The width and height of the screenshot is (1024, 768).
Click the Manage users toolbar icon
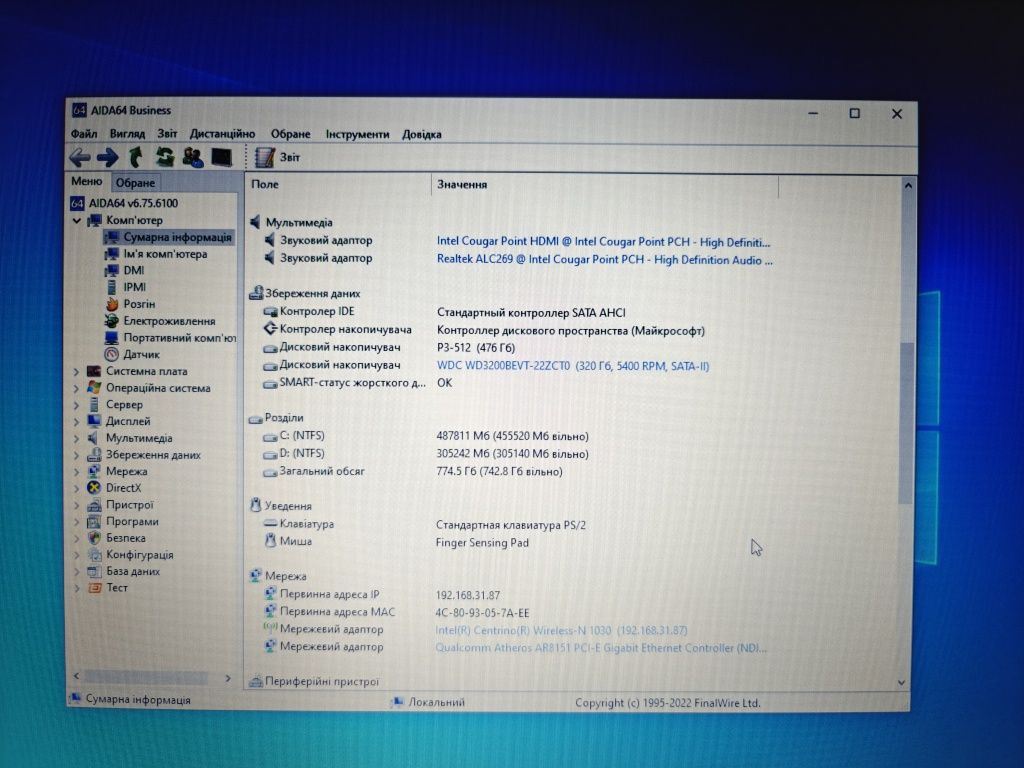tap(193, 157)
